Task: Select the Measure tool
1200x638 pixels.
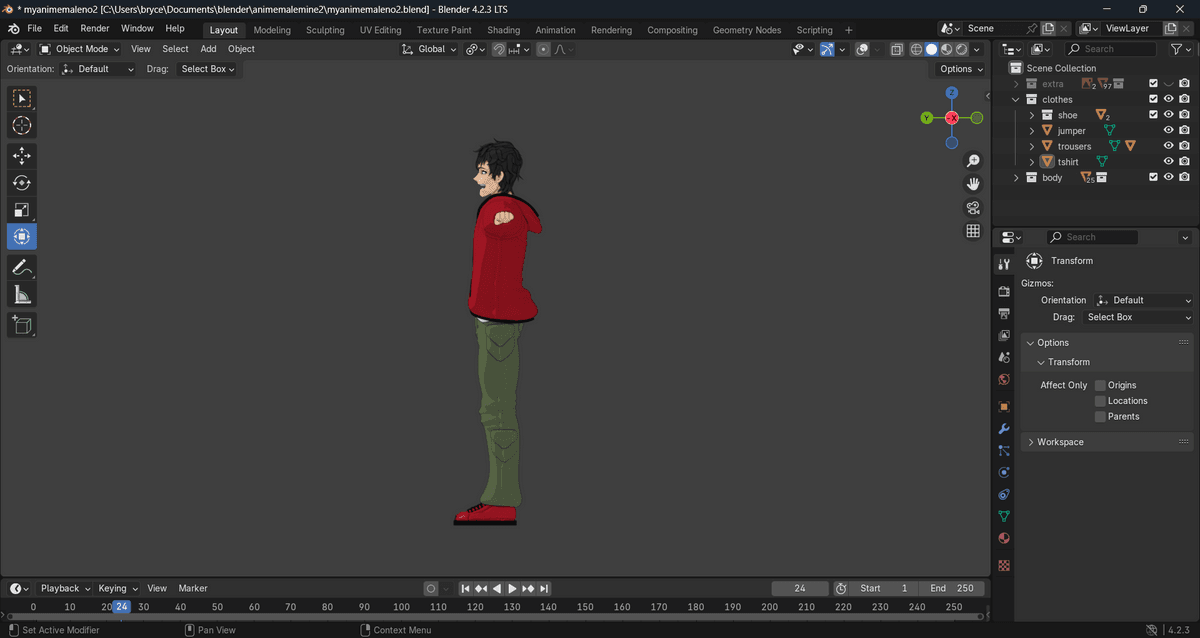Action: coord(22,294)
